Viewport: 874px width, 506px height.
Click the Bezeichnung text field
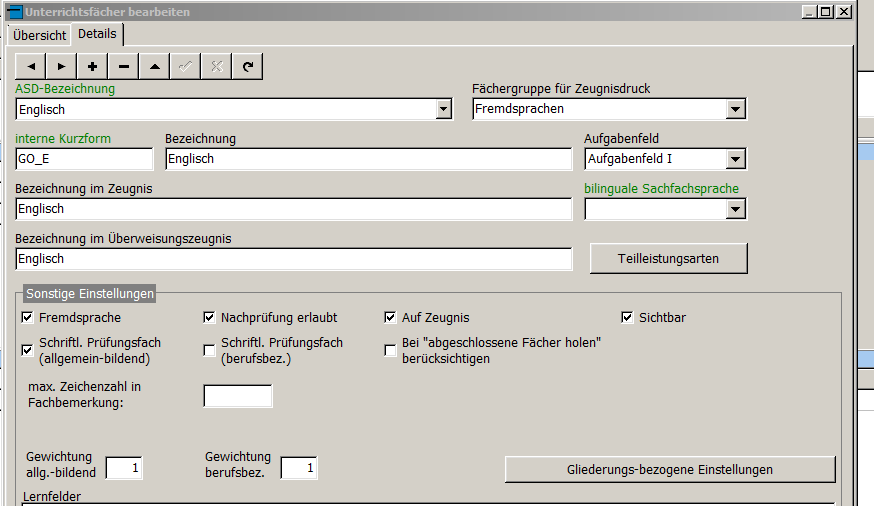[x=368, y=159]
